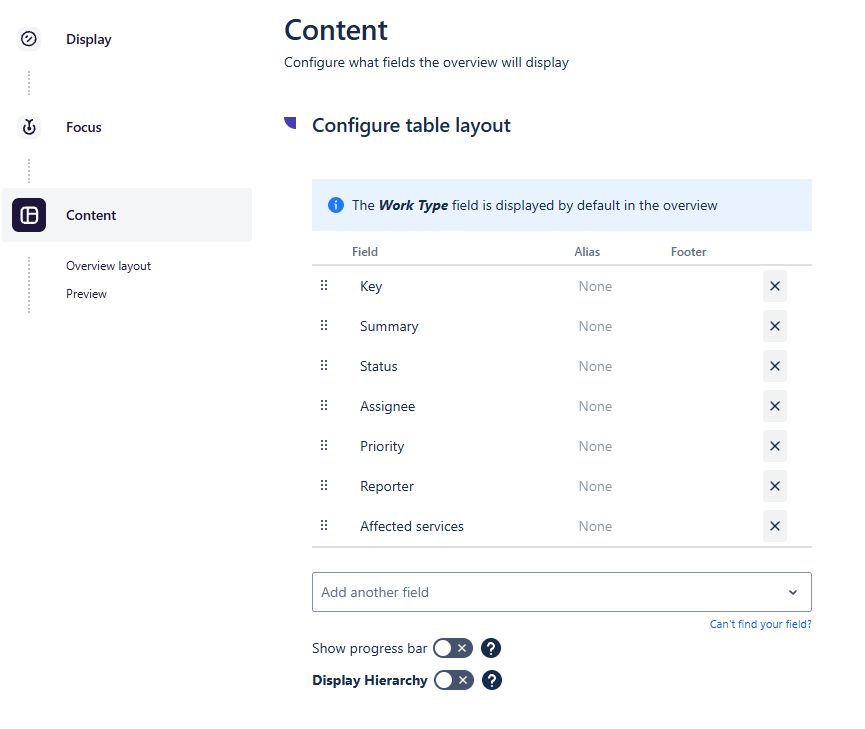Click the Display step icon in sidebar

(x=29, y=39)
